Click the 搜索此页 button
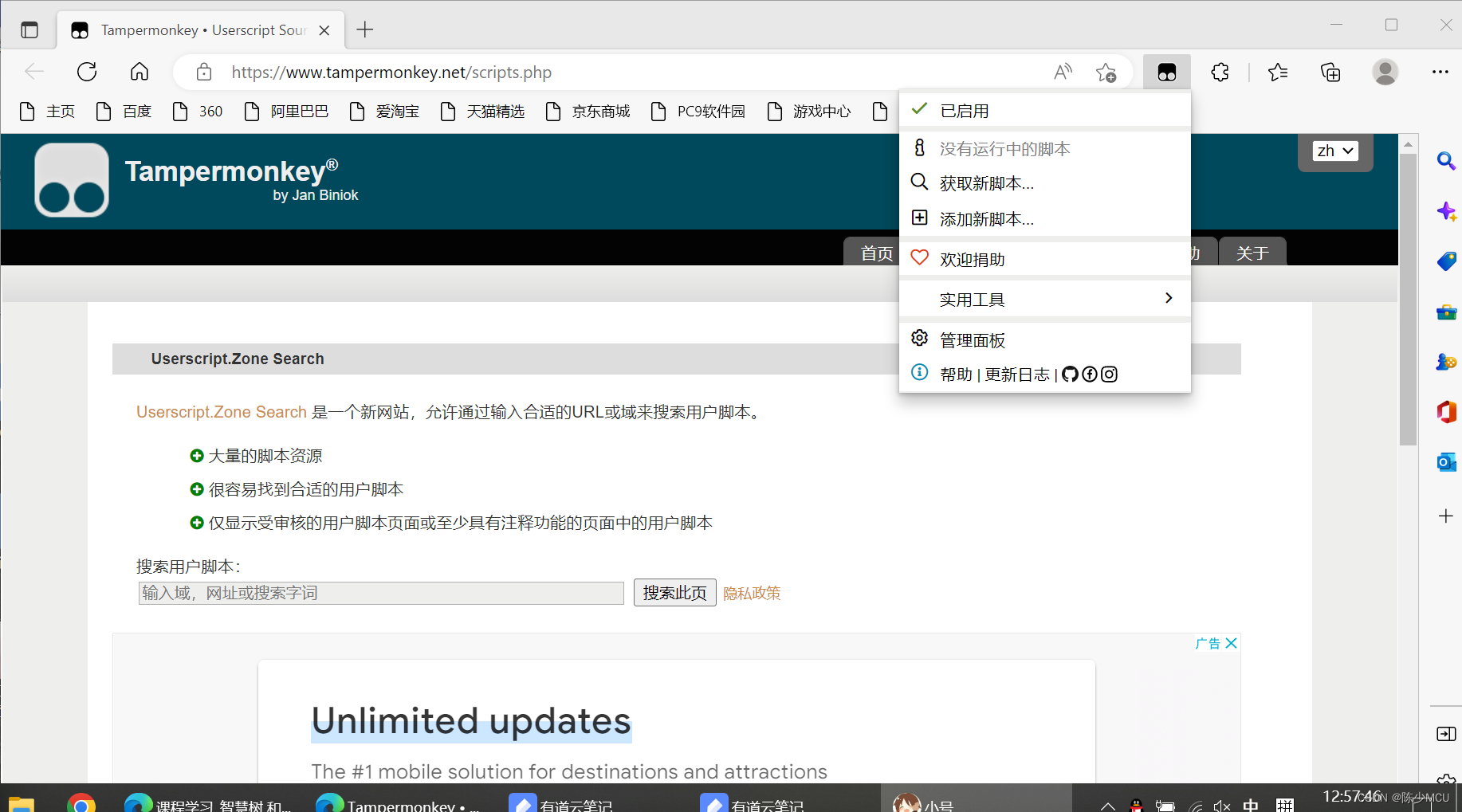Screen dimensions: 1462x812 [x=674, y=593]
